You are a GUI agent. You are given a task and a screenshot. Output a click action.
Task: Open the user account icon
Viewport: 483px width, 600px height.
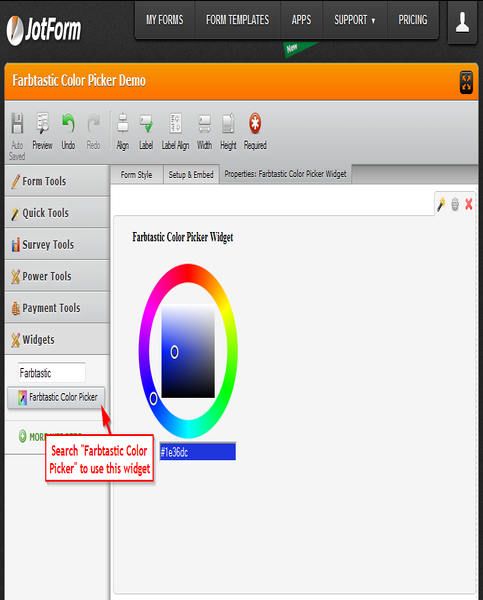pos(462,22)
